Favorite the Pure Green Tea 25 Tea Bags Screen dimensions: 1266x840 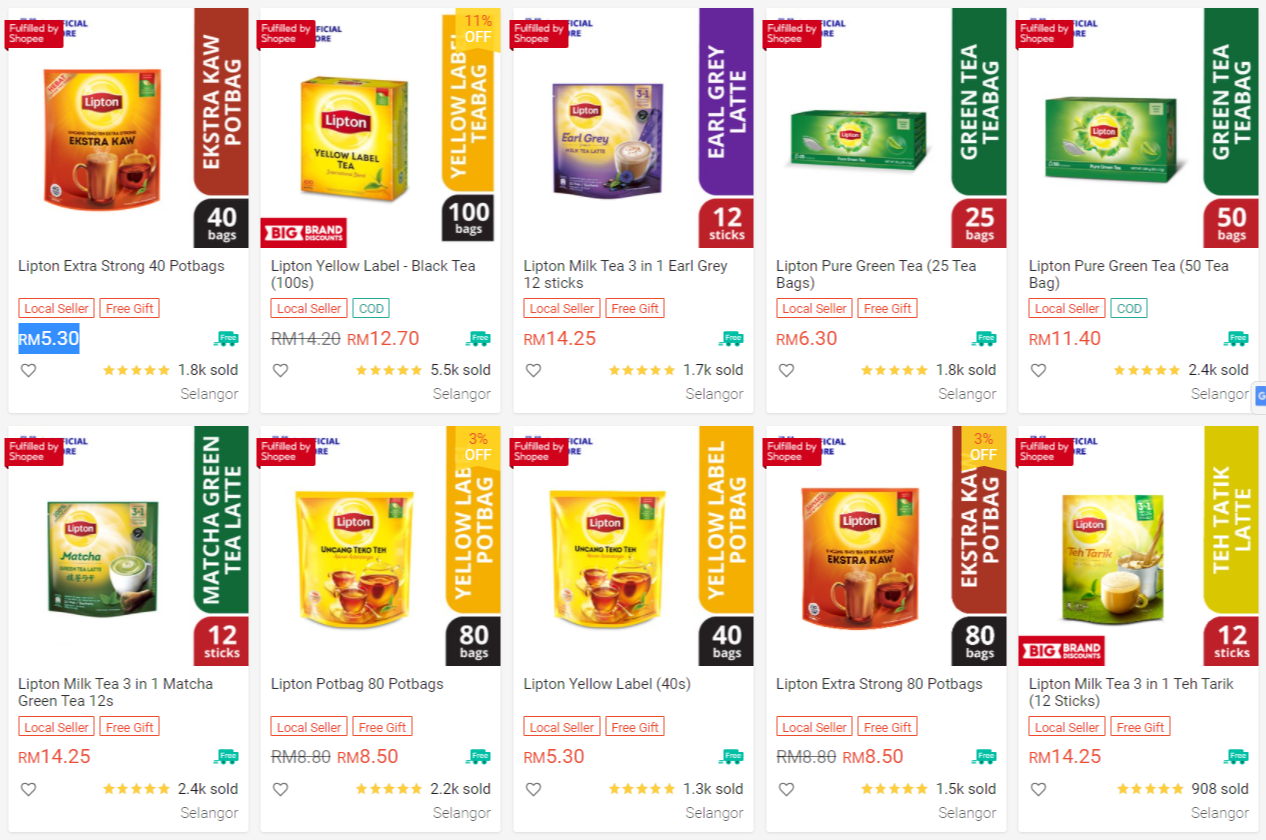click(787, 370)
